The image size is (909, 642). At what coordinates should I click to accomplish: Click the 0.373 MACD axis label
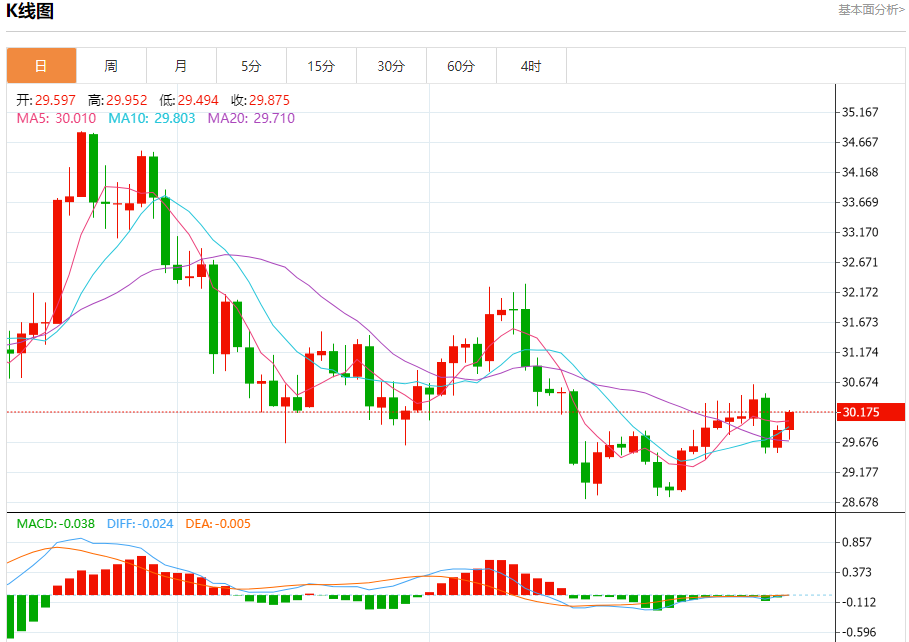pos(857,572)
